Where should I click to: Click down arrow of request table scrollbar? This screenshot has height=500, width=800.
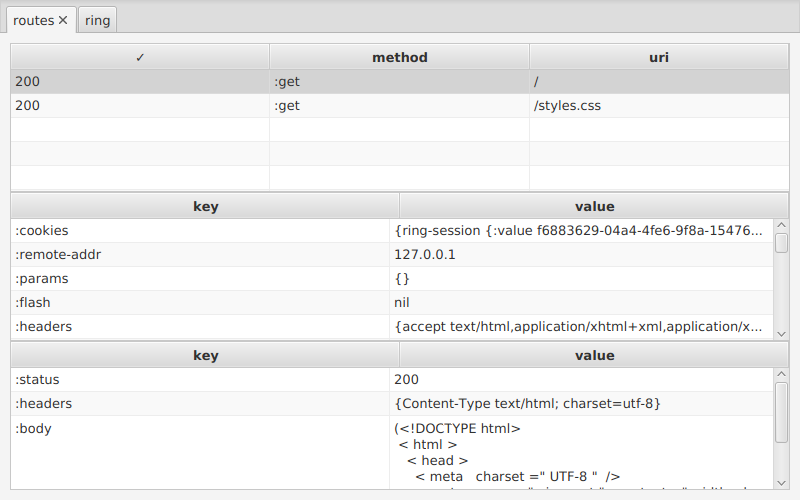(781, 334)
